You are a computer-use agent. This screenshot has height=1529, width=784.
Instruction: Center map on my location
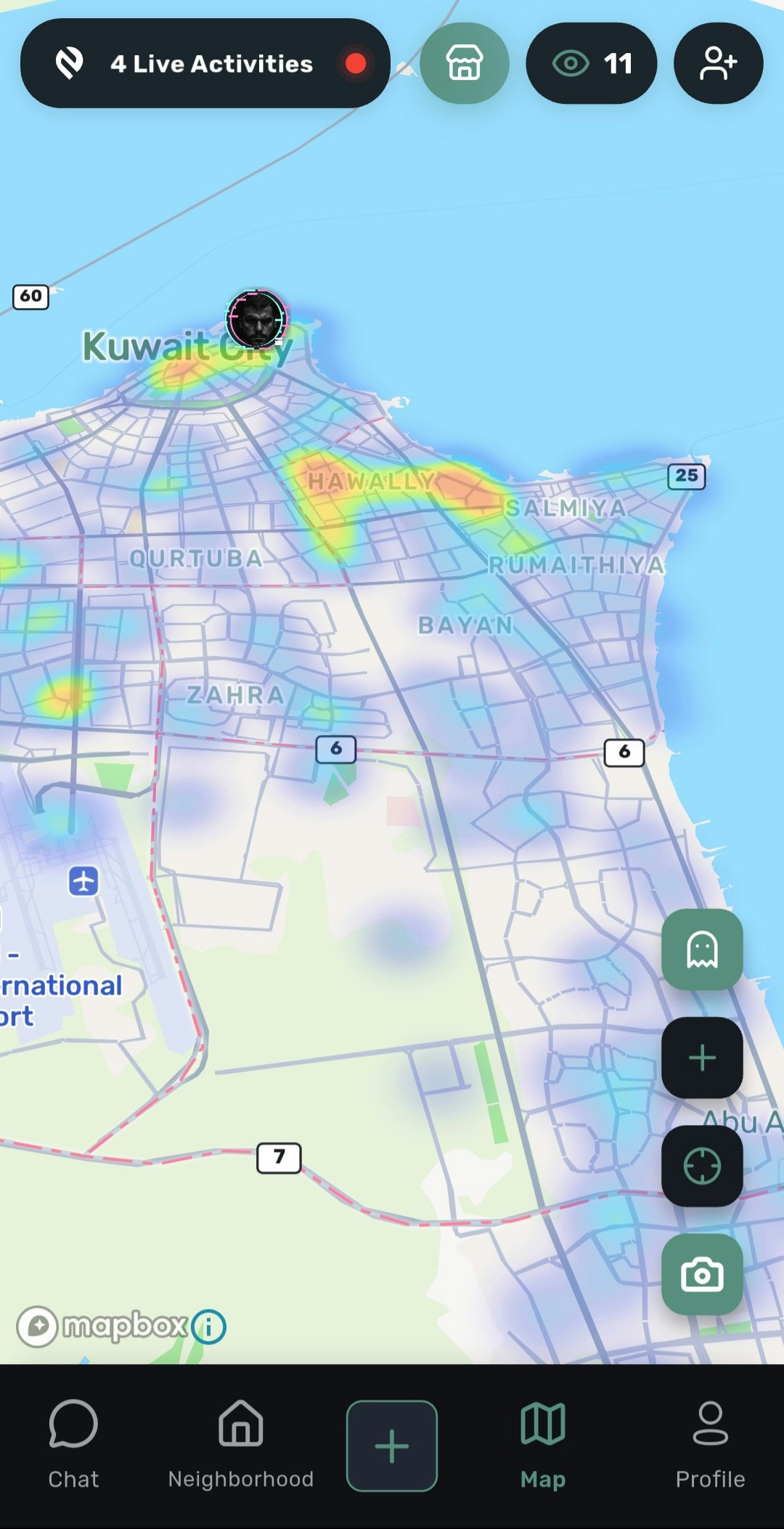702,1166
